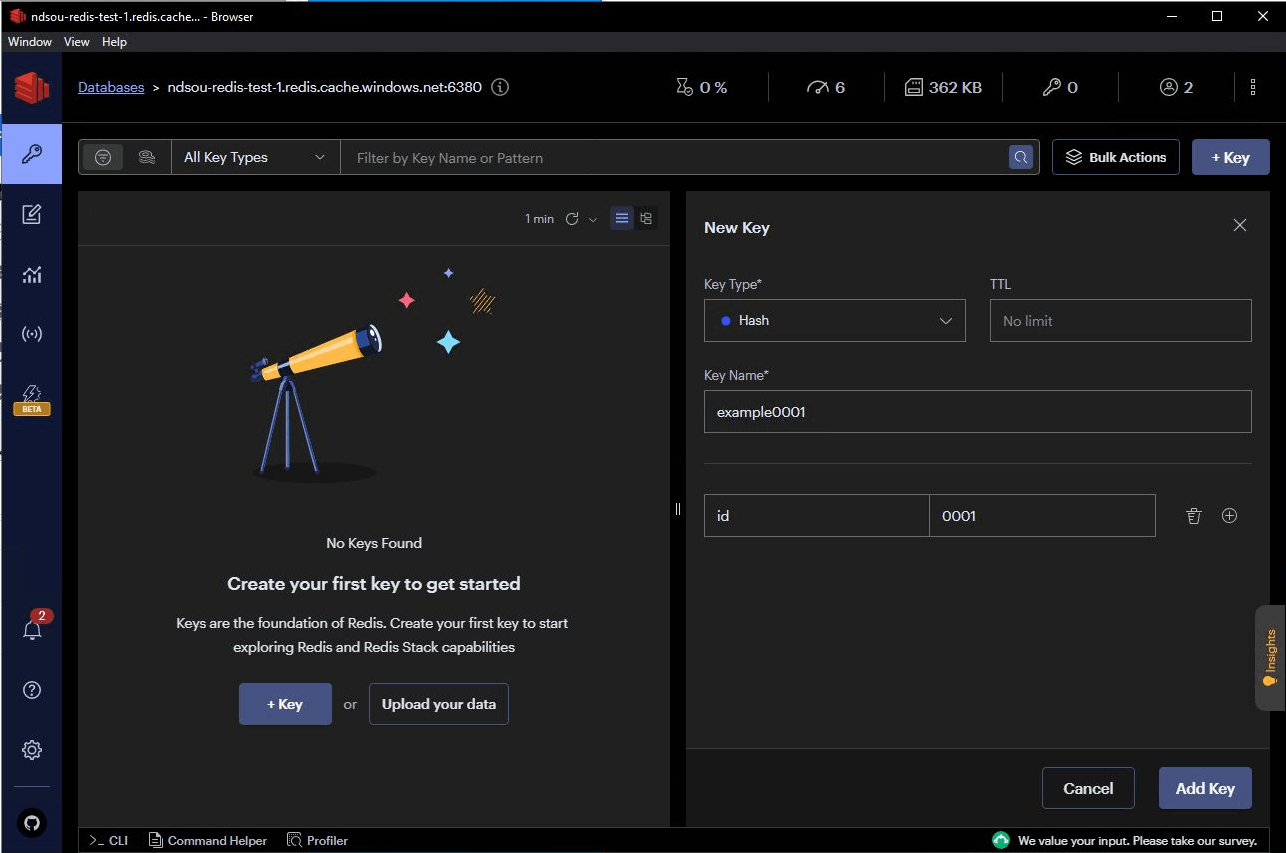Click the connected clients 2 indicator

coord(1176,87)
